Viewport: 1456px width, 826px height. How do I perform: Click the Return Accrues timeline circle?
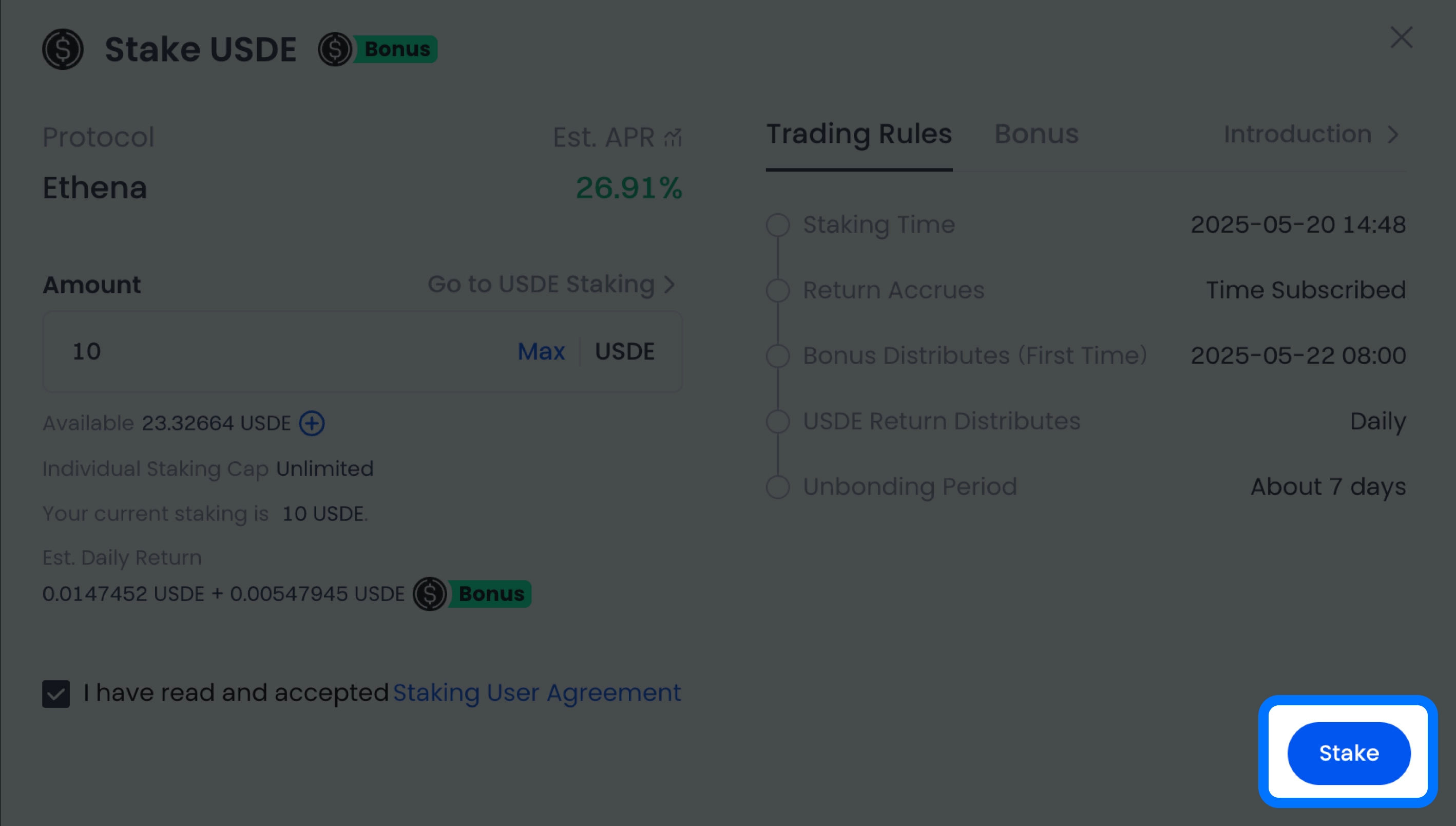pos(778,290)
